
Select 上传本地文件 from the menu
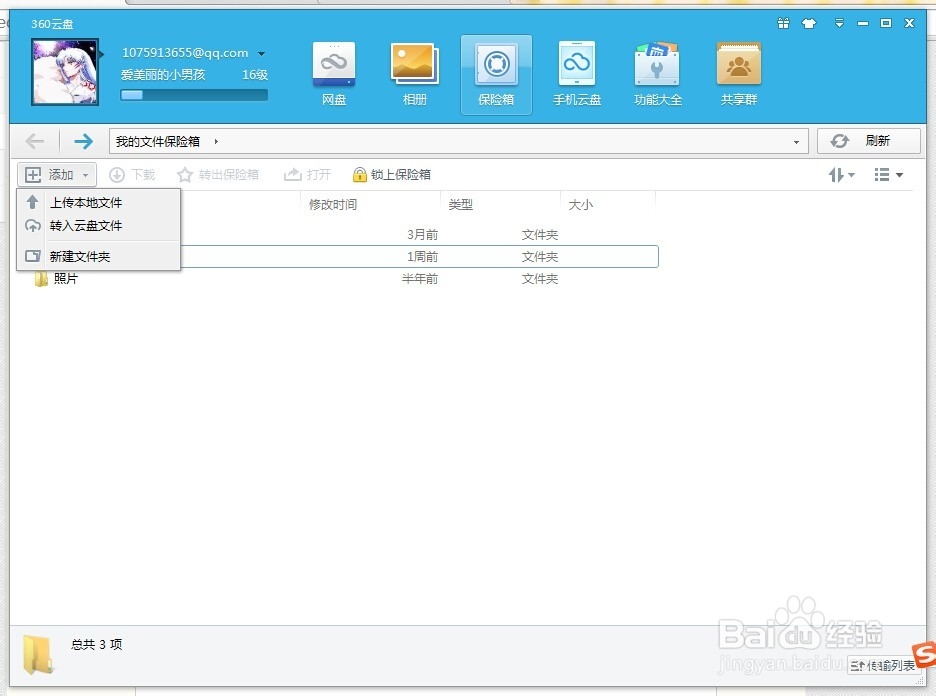click(85, 202)
